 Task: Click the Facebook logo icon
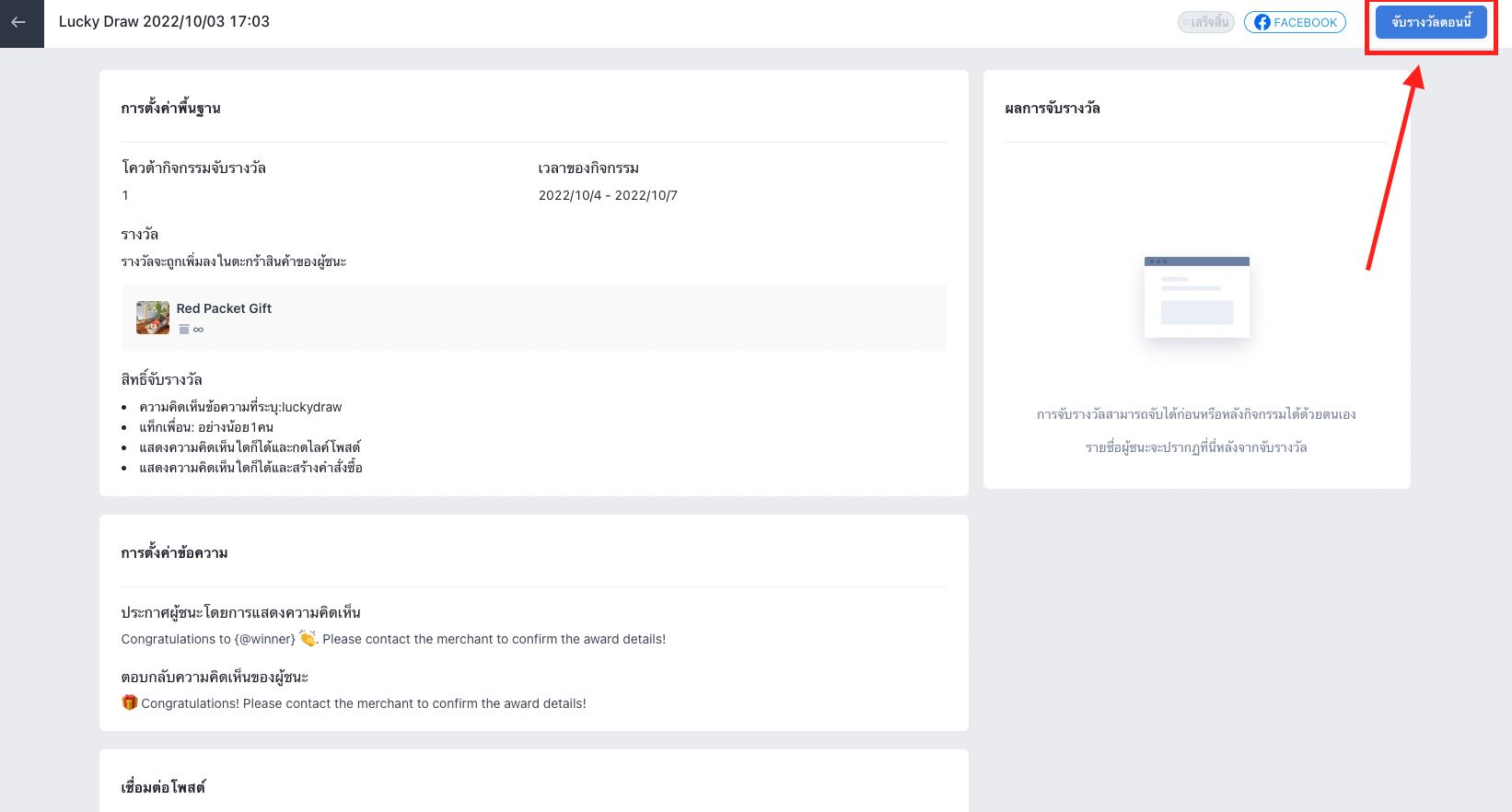point(1262,22)
